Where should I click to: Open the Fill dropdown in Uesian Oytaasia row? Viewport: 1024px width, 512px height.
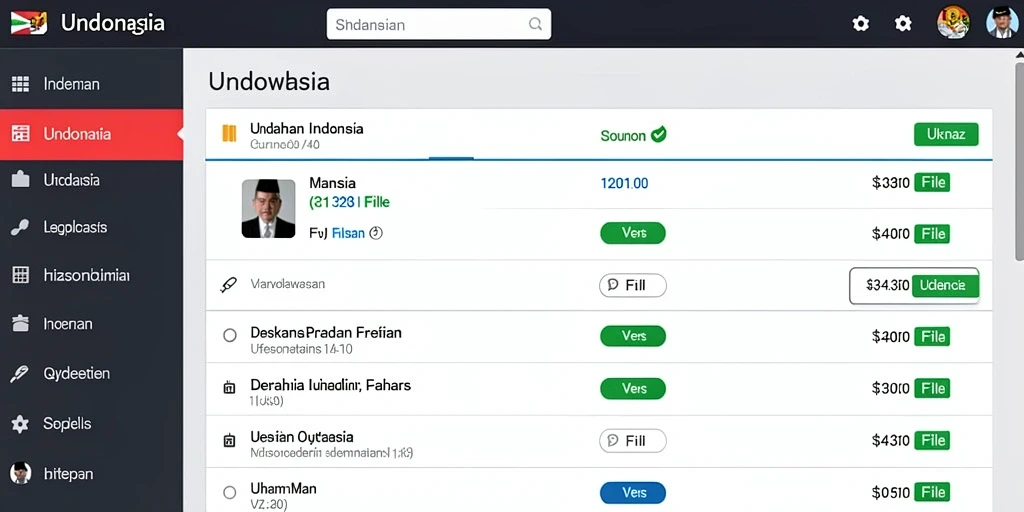[x=633, y=441]
